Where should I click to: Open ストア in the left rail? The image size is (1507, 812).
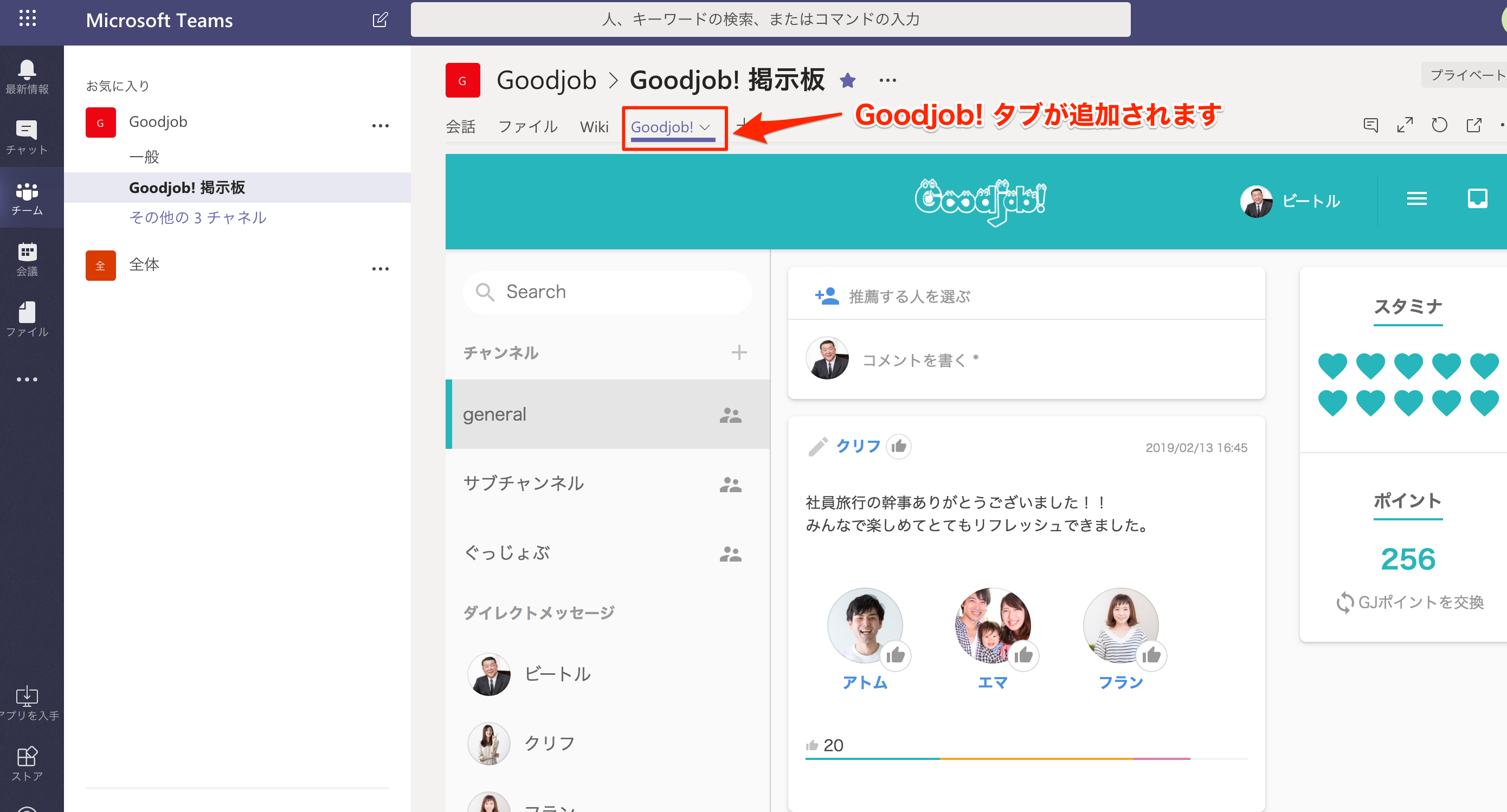pyautogui.click(x=27, y=764)
